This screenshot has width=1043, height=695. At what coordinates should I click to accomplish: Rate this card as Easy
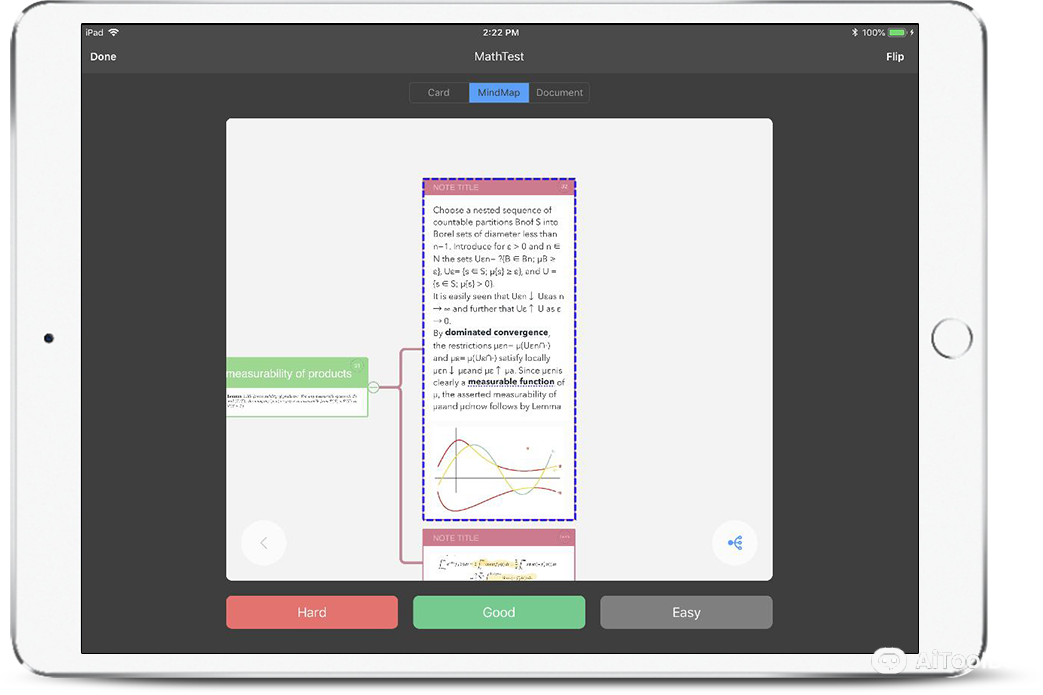pyautogui.click(x=686, y=612)
